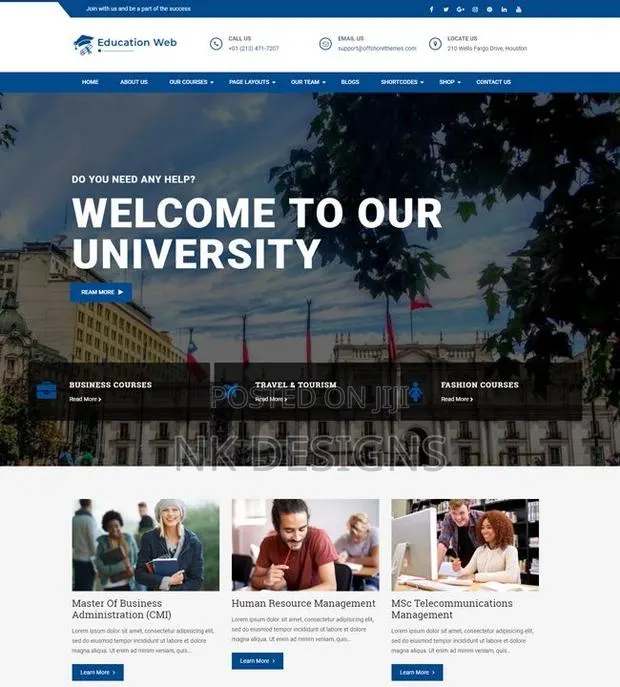Click Learn More under MSc Telecommunications Management
Viewport: 620px width, 687px height.
click(417, 672)
